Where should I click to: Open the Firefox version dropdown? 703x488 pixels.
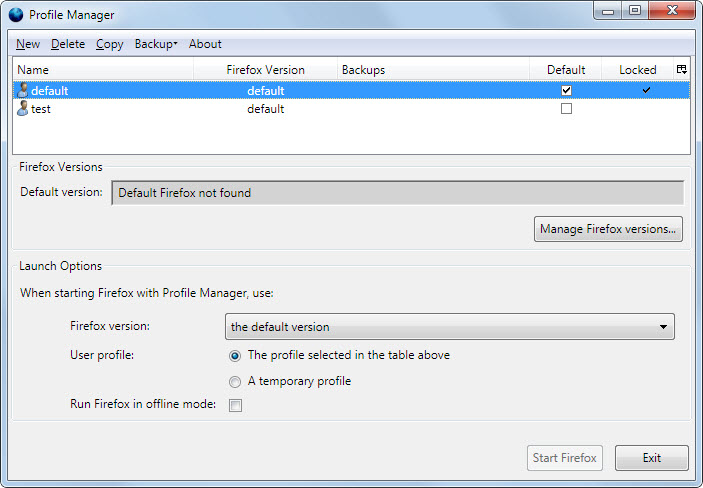tap(449, 327)
